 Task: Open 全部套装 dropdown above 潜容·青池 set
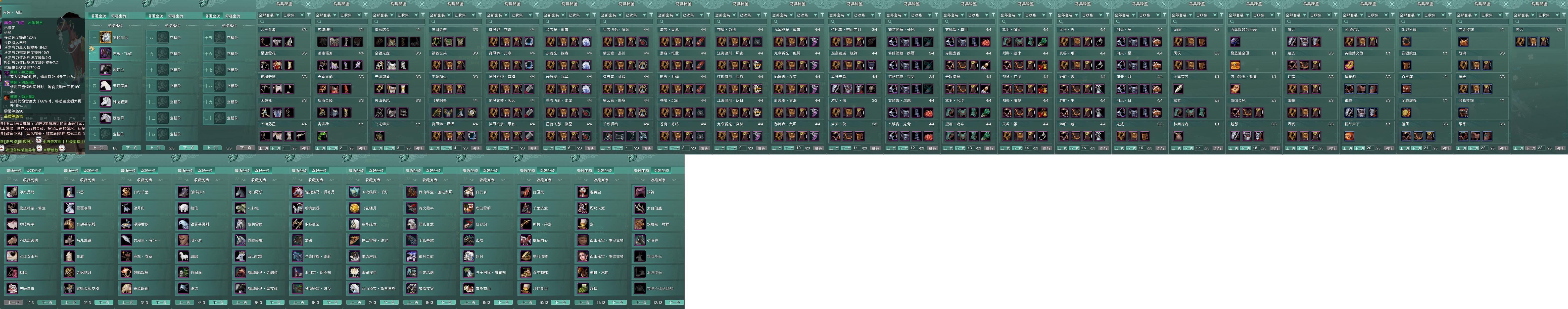point(668,15)
